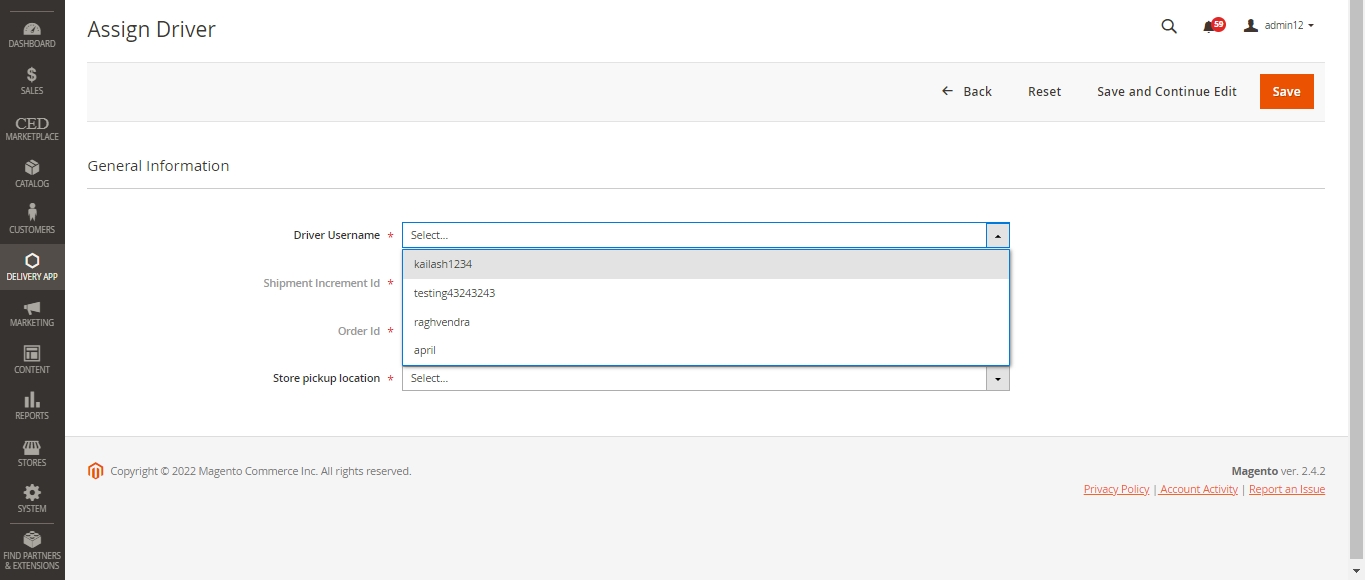Click the search magnifier icon
Viewport: 1365px width, 580px height.
(1169, 26)
